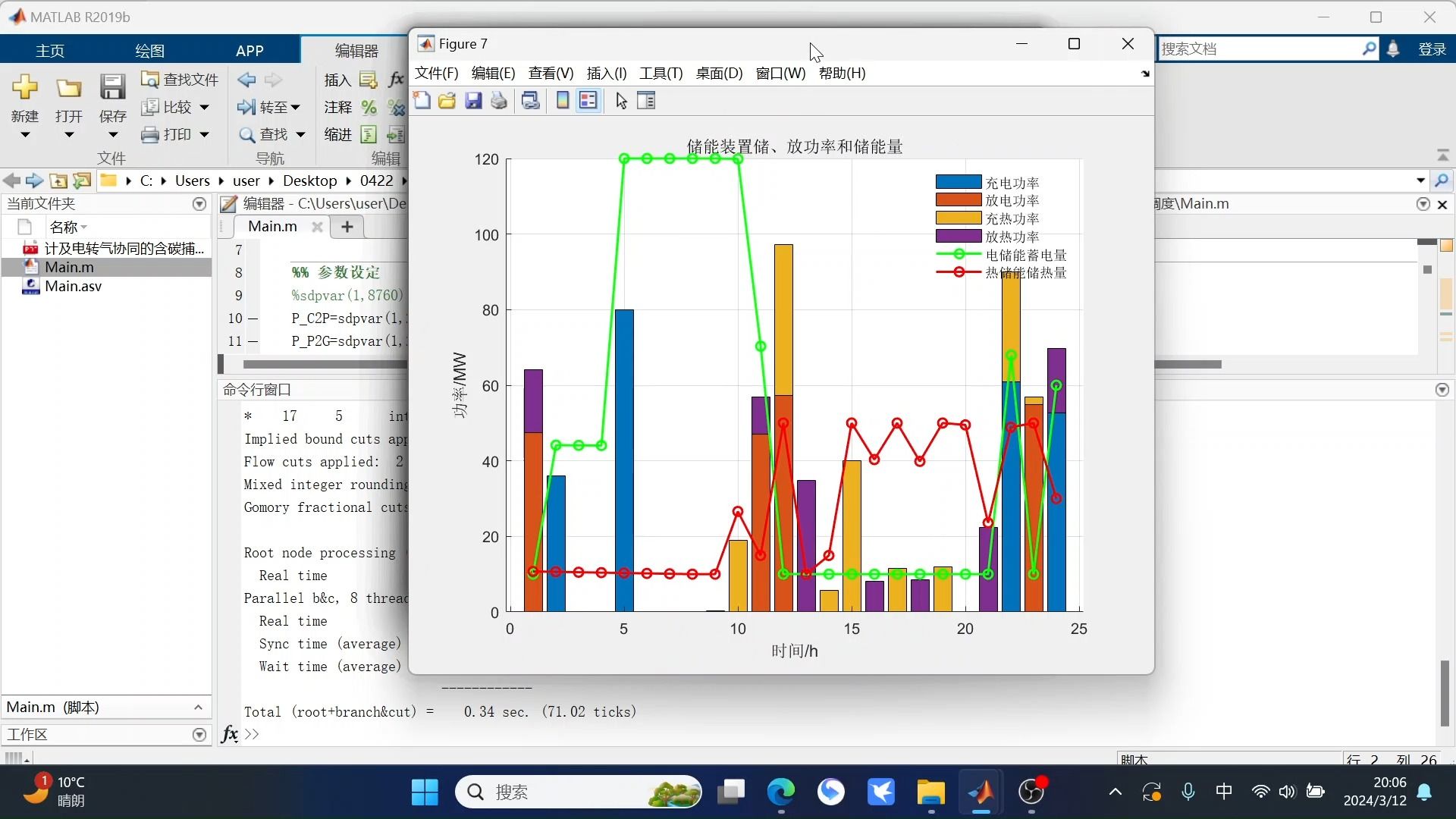Click the save figure icon in toolbar
1456x819 pixels.
click(x=472, y=100)
